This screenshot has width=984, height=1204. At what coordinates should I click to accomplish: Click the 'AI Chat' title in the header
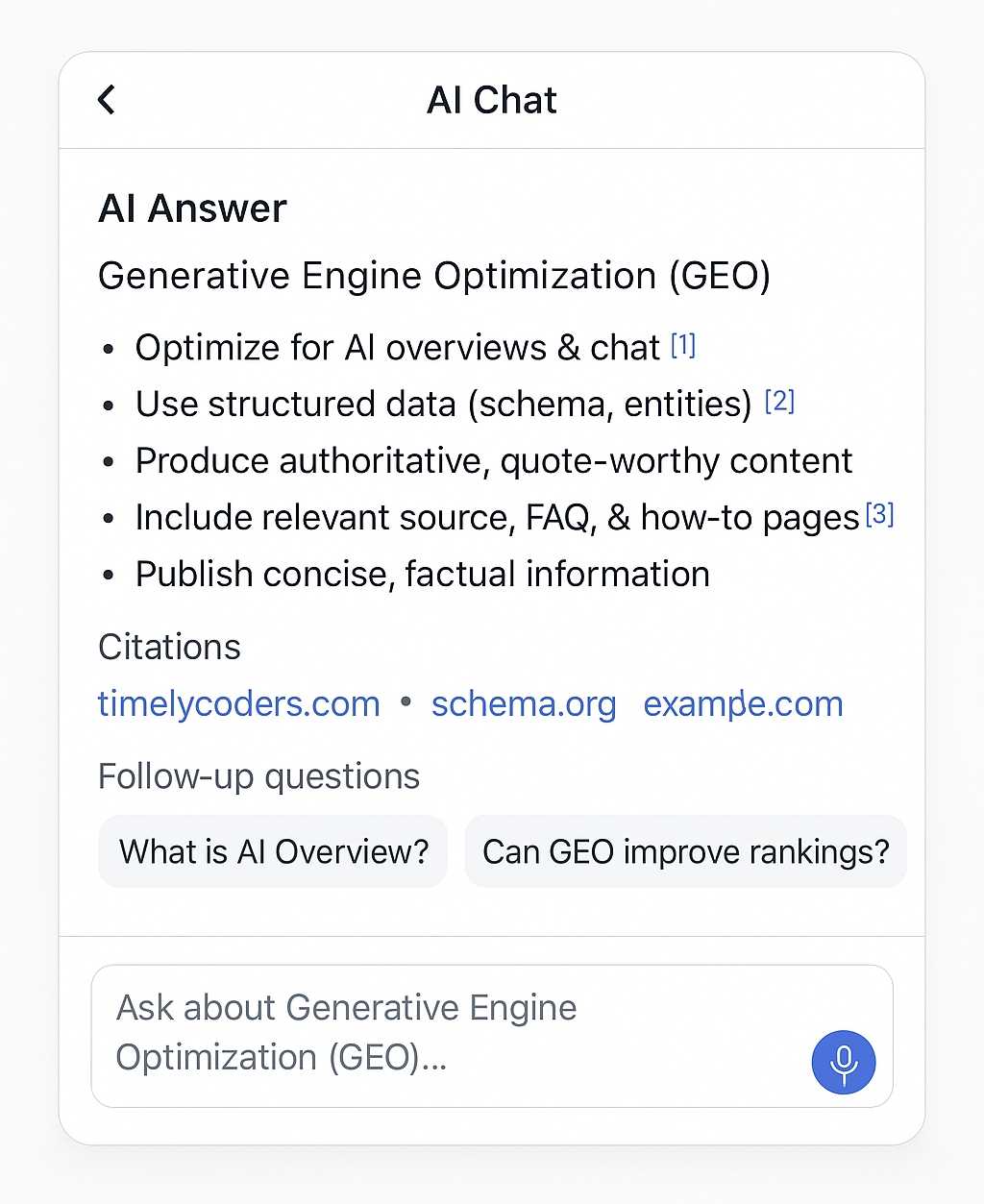point(491,99)
